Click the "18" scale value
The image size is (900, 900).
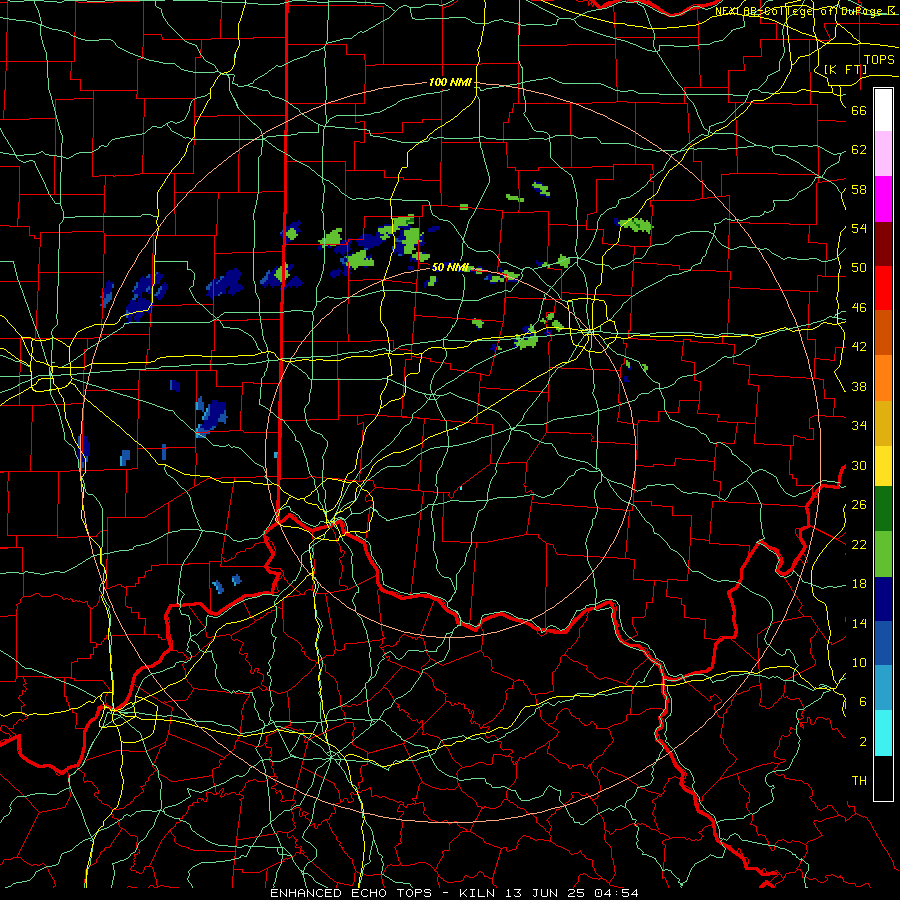tap(859, 584)
